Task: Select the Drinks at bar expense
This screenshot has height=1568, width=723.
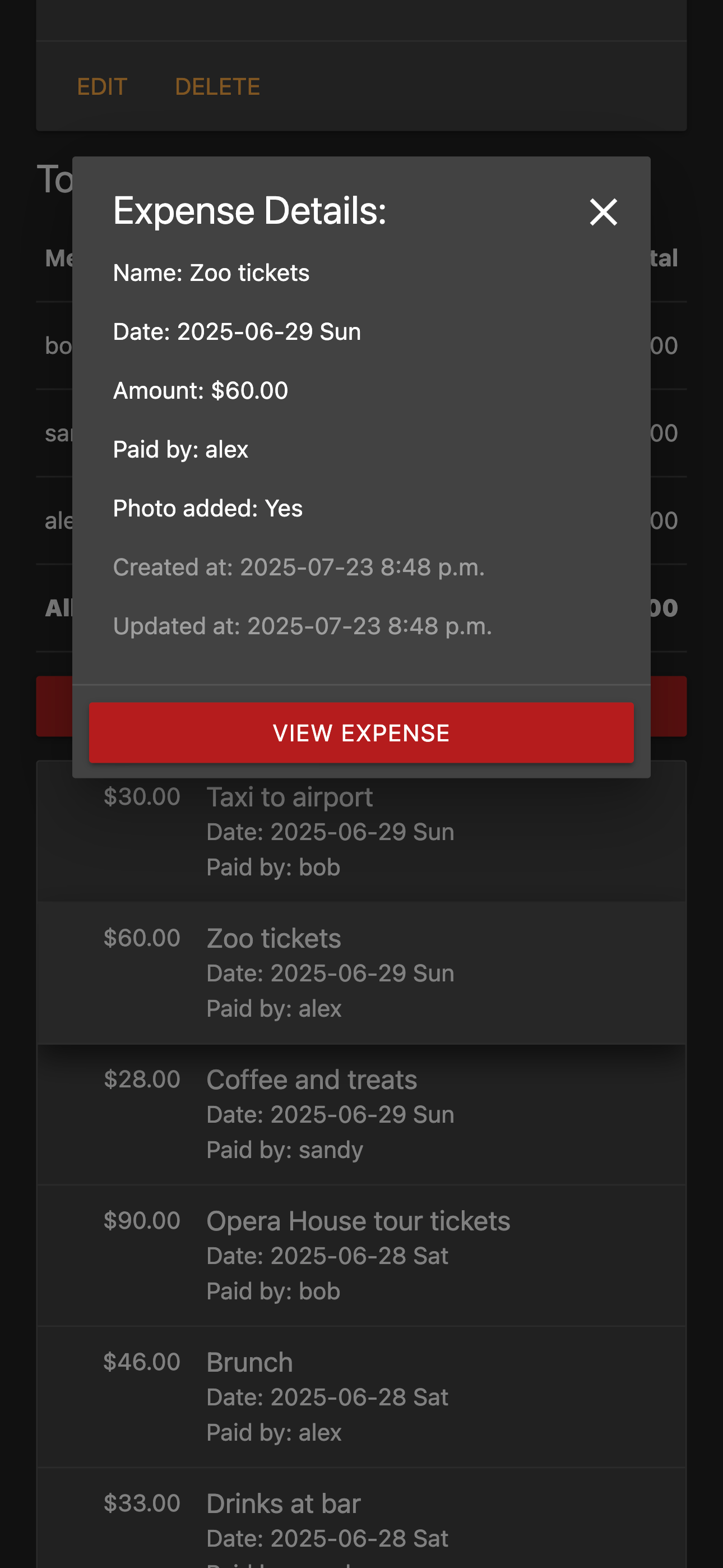Action: (361, 1518)
